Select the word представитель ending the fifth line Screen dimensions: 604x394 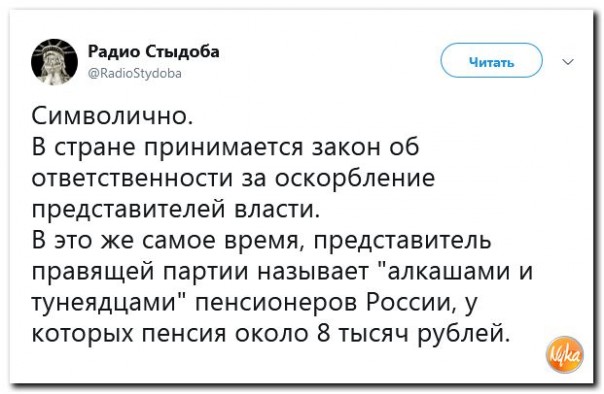pos(403,243)
